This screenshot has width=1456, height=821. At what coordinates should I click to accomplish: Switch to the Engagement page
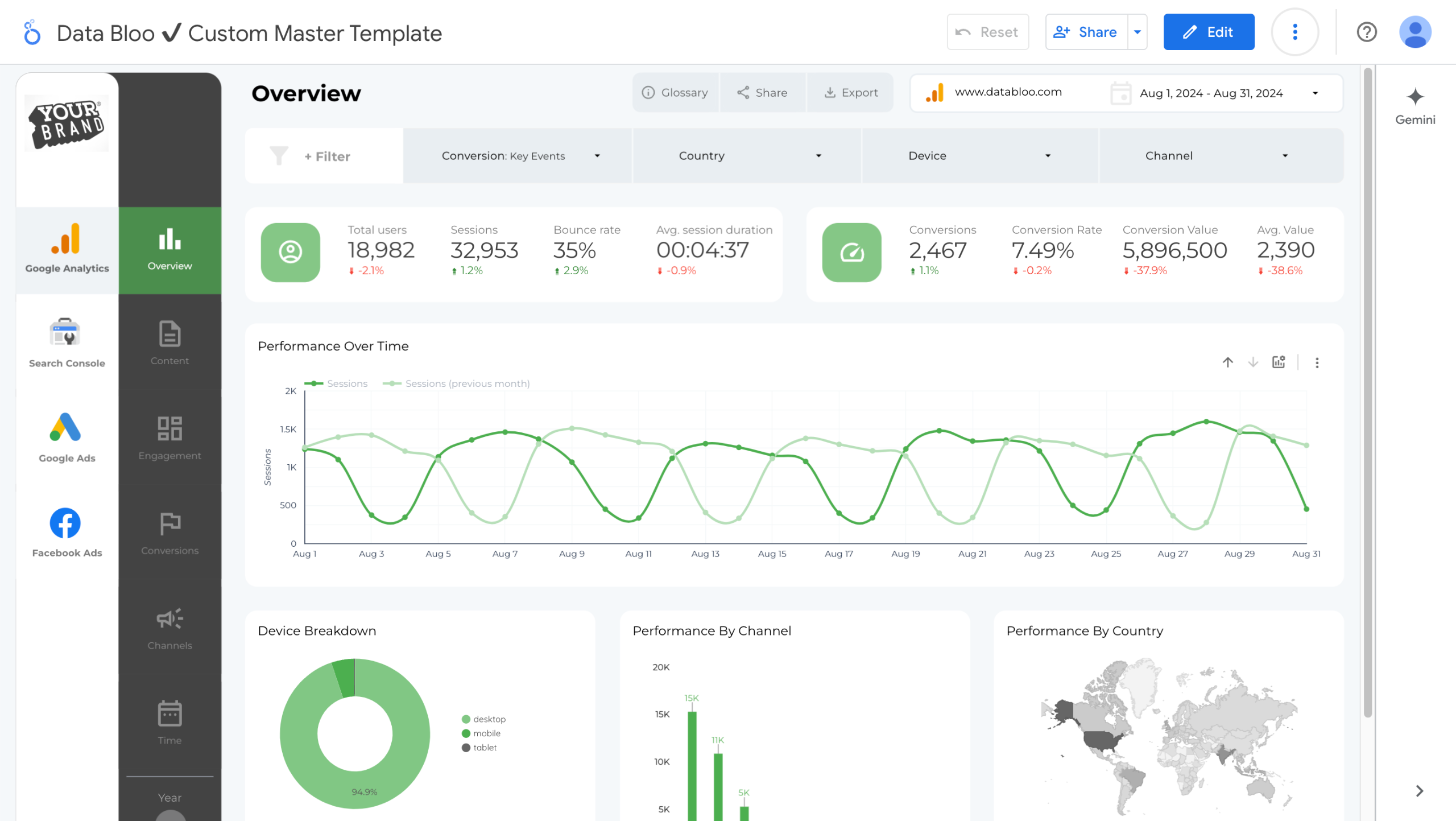[169, 438]
